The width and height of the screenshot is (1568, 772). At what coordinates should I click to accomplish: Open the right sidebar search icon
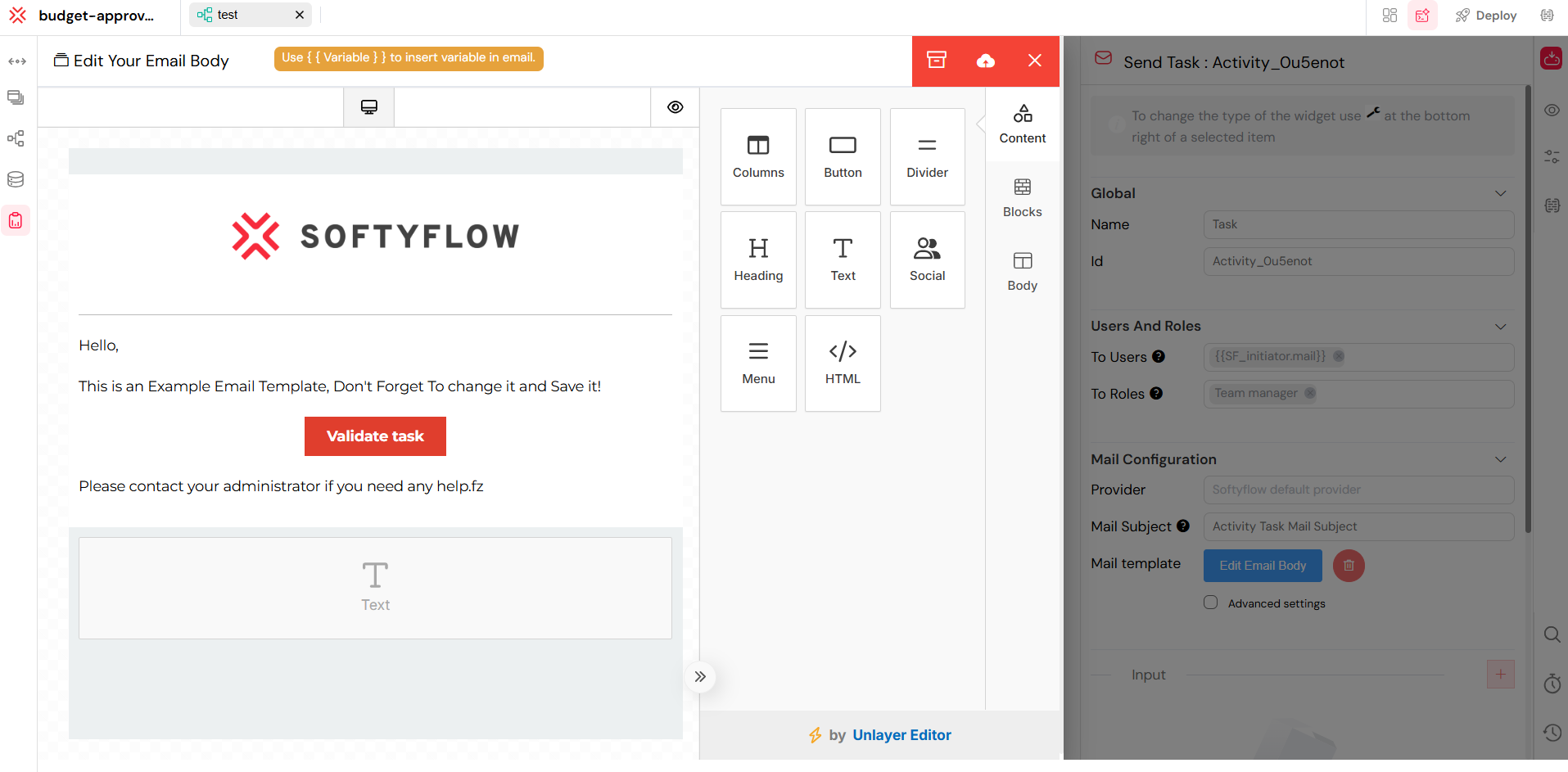click(1552, 634)
